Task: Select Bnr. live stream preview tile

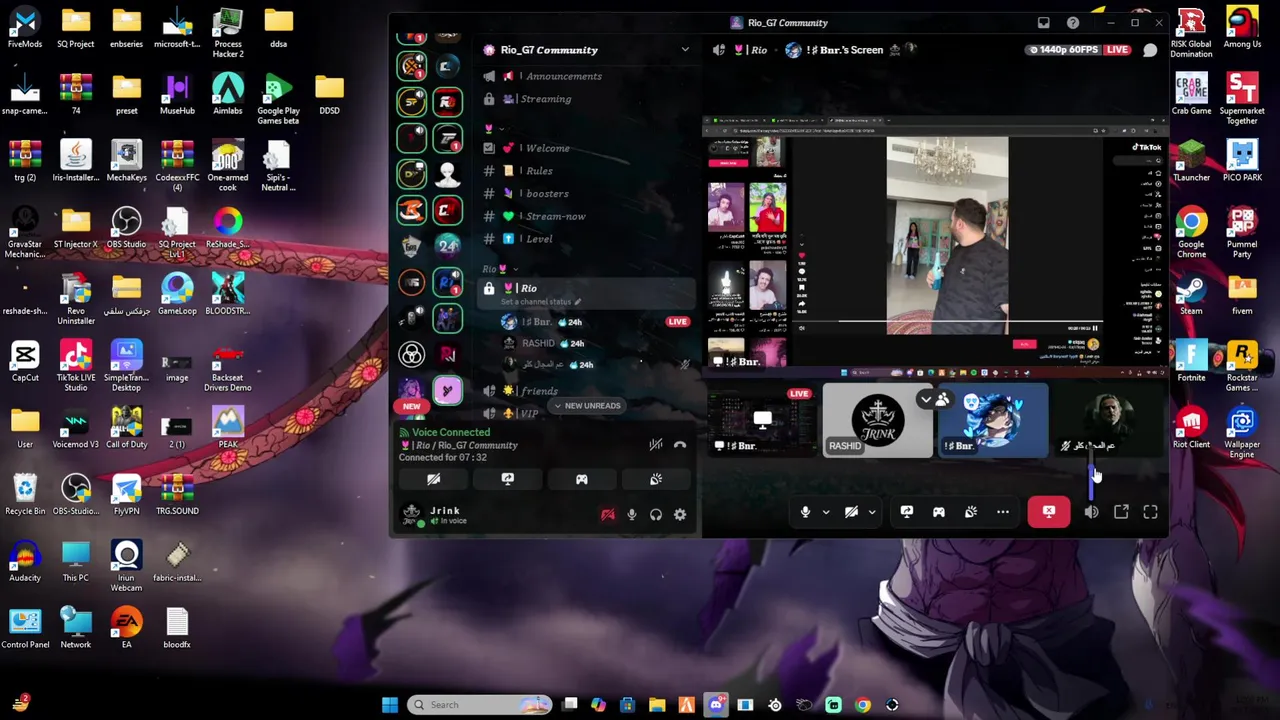Action: coord(762,421)
